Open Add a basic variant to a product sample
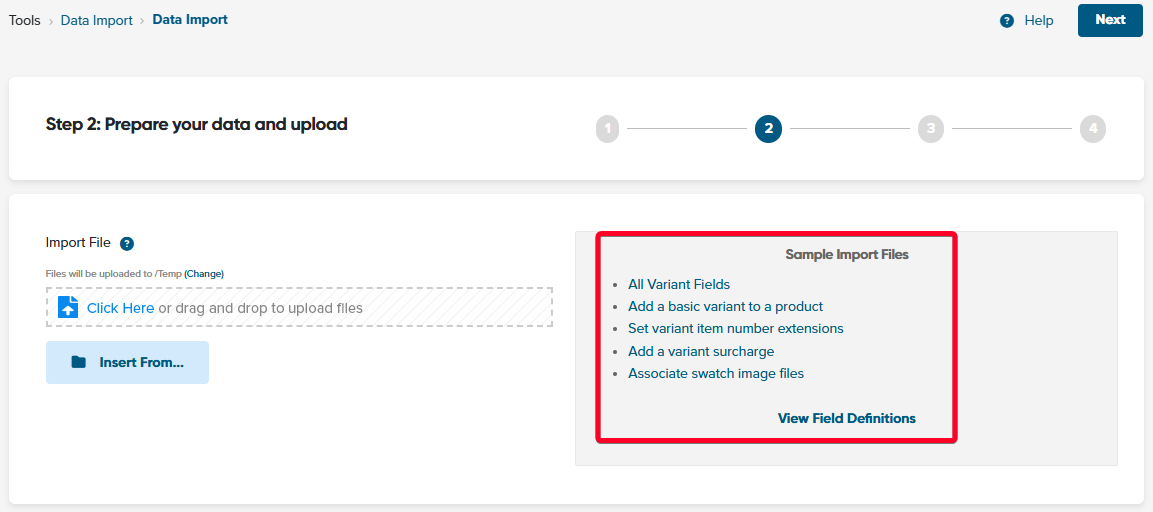Image resolution: width=1153 pixels, height=512 pixels. (x=725, y=306)
